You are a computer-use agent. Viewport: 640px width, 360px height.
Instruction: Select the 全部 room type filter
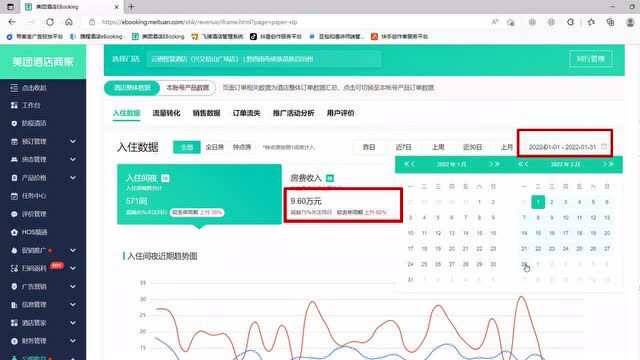click(187, 147)
